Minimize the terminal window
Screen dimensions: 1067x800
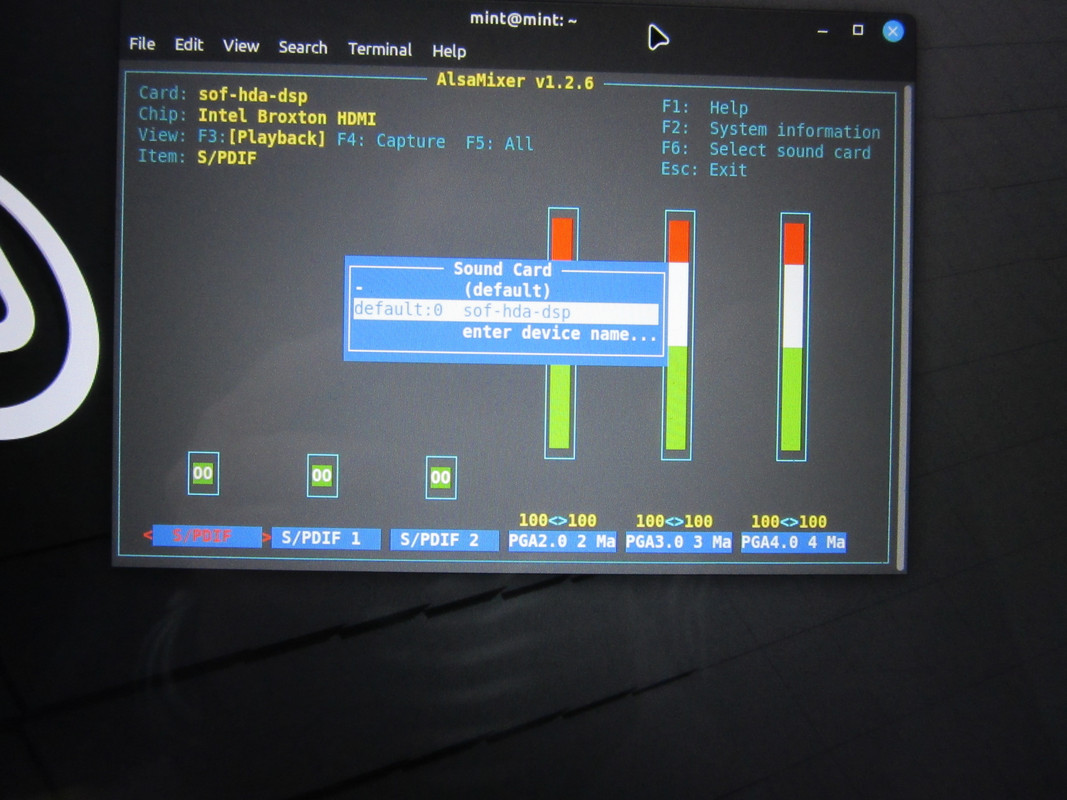tap(823, 31)
